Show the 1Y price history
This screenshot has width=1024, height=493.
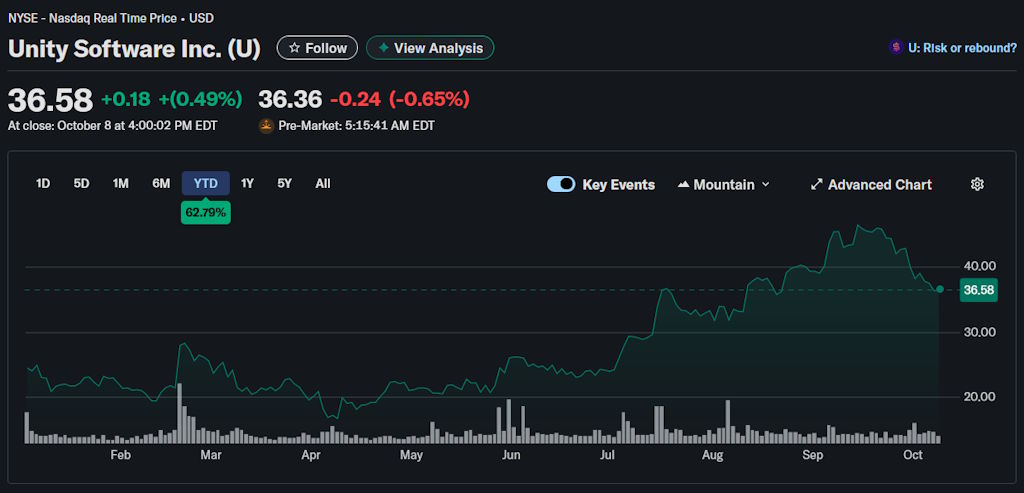click(247, 183)
